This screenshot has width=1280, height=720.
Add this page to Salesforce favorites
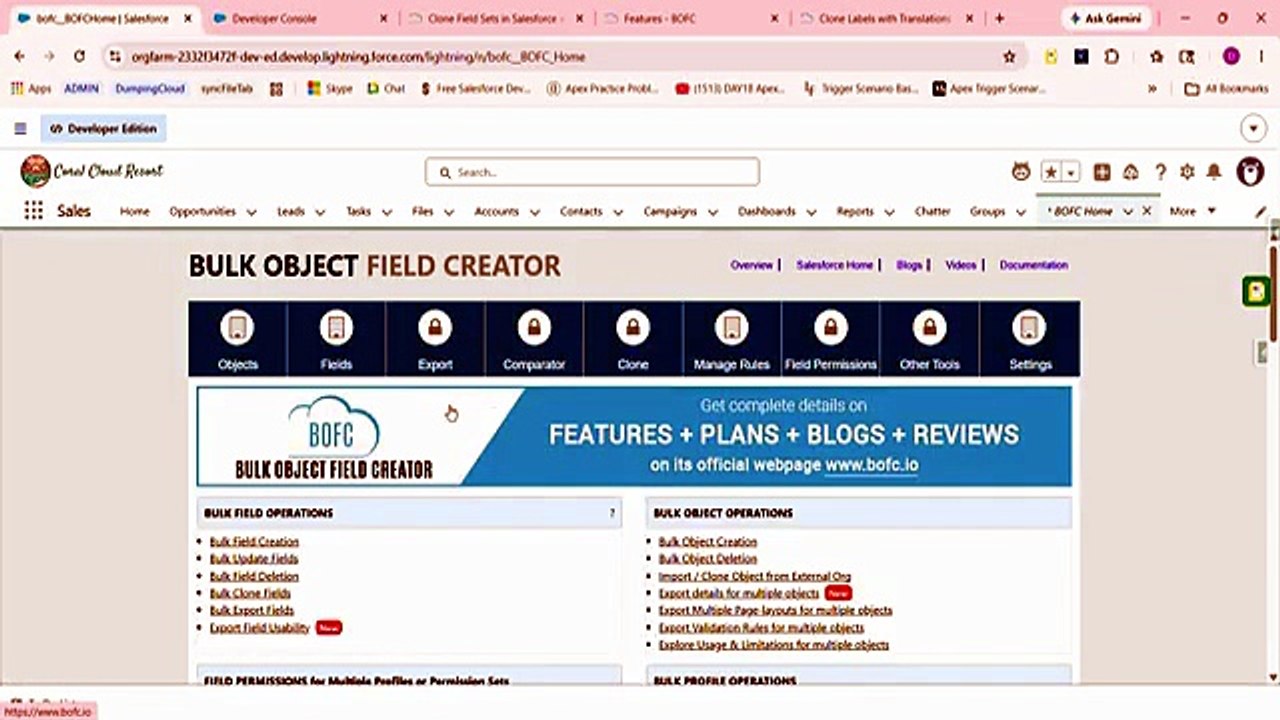coord(1051,172)
